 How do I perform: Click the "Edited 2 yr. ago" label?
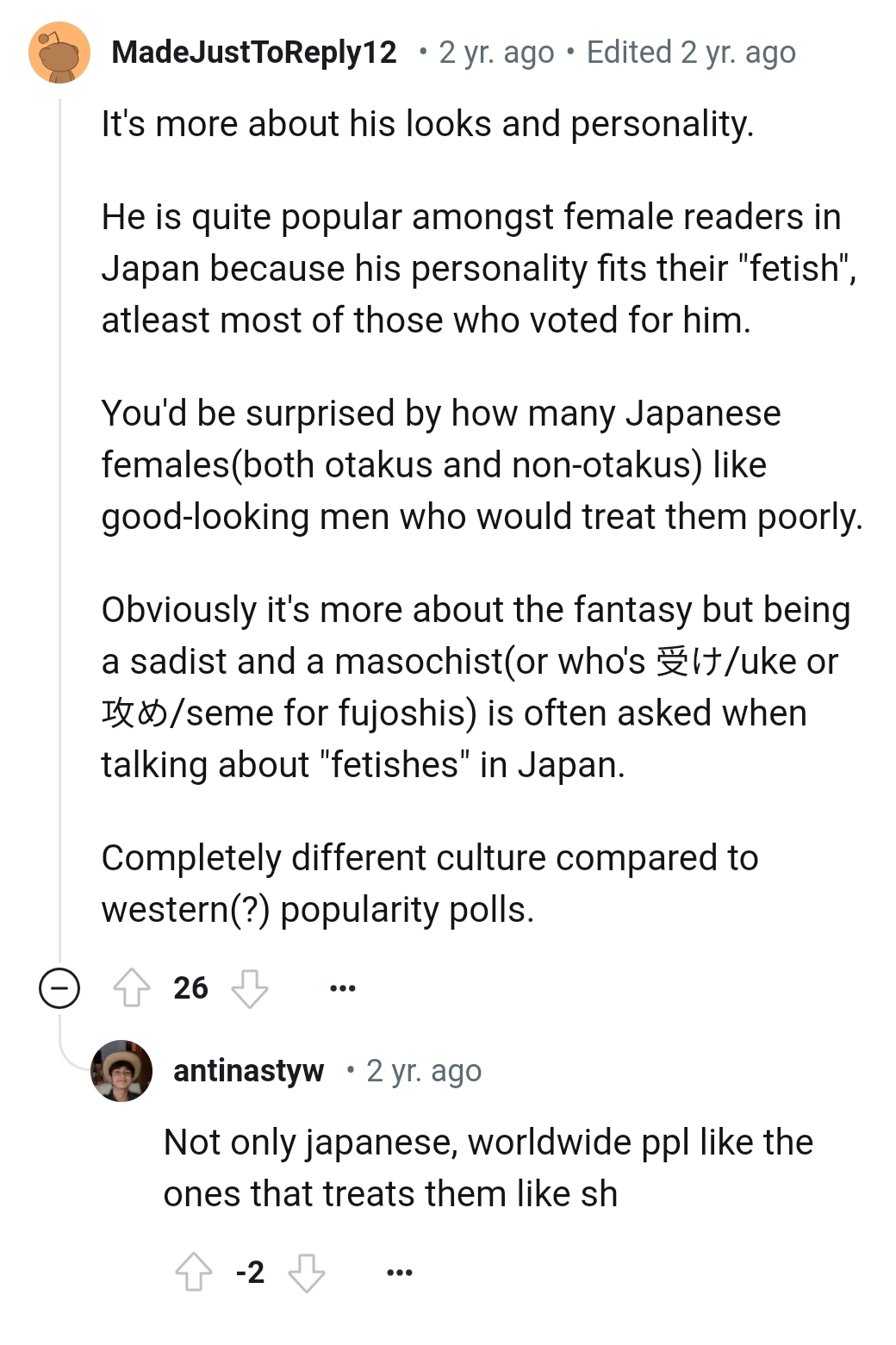(x=691, y=53)
